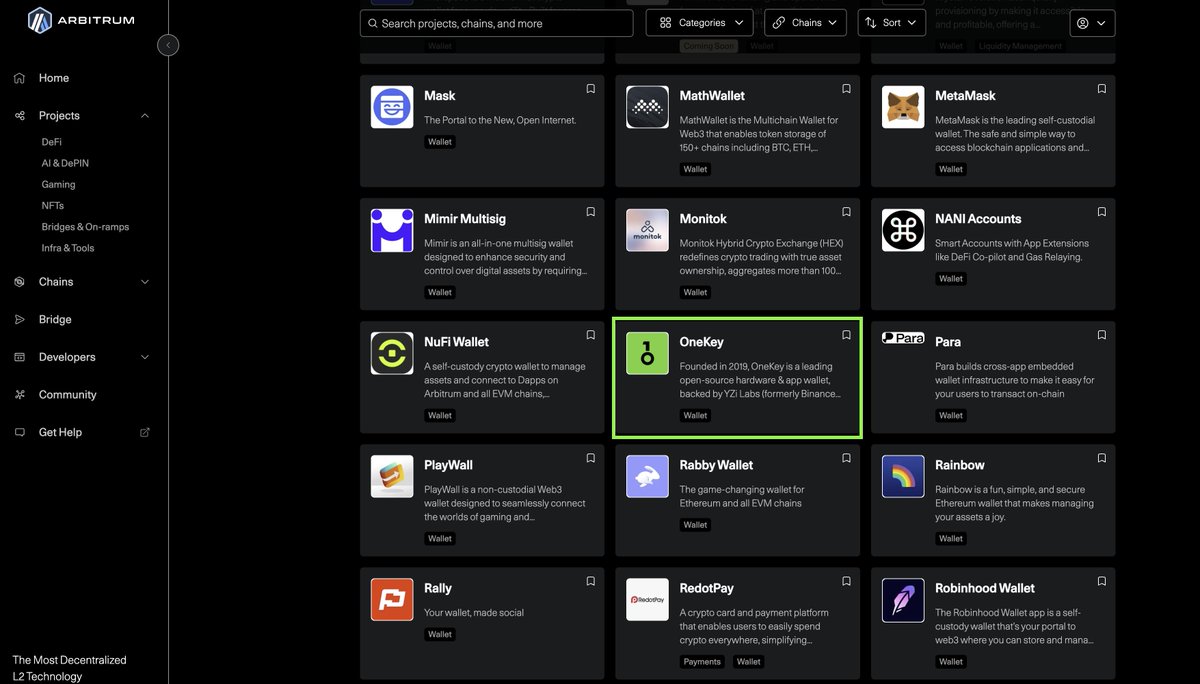Click the Wallet tag on PlayWall
1200x684 pixels.
440,538
